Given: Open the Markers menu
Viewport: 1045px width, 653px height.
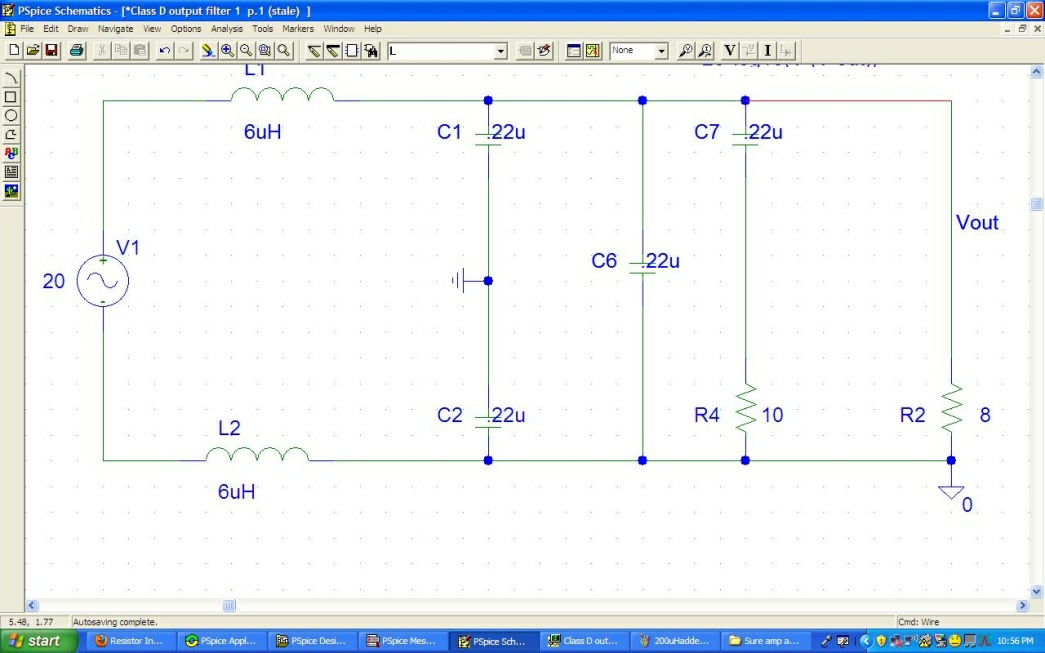Looking at the screenshot, I should tap(298, 29).
